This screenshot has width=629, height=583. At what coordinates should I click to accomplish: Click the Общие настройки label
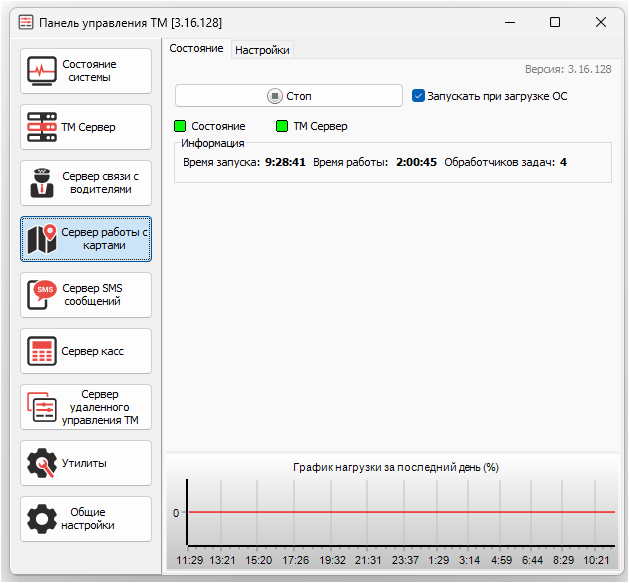point(88,518)
